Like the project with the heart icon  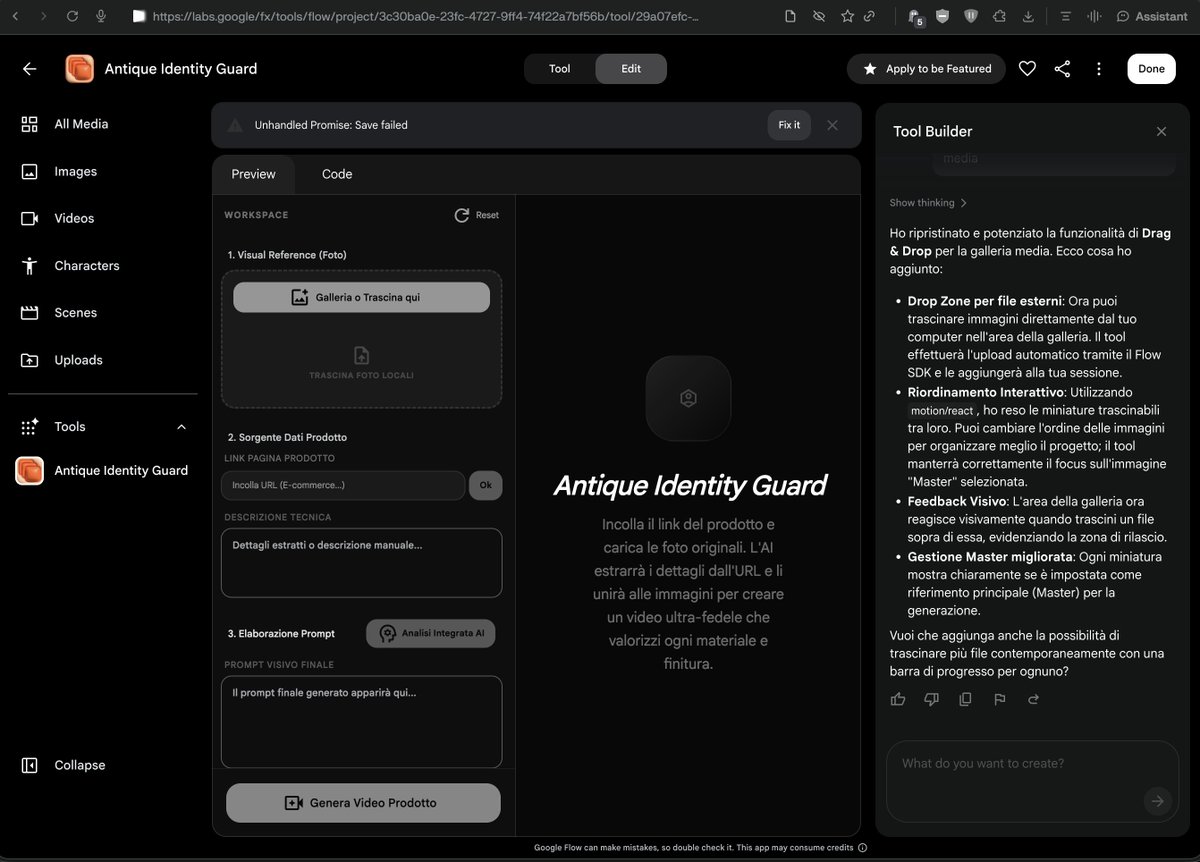1027,69
